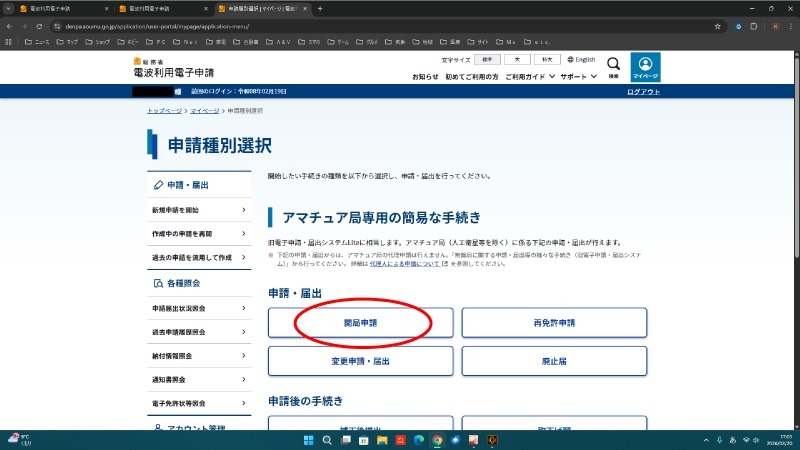Viewport: 800px width, 450px height.
Task: Click the 再免許申請 button
Action: pos(554,323)
